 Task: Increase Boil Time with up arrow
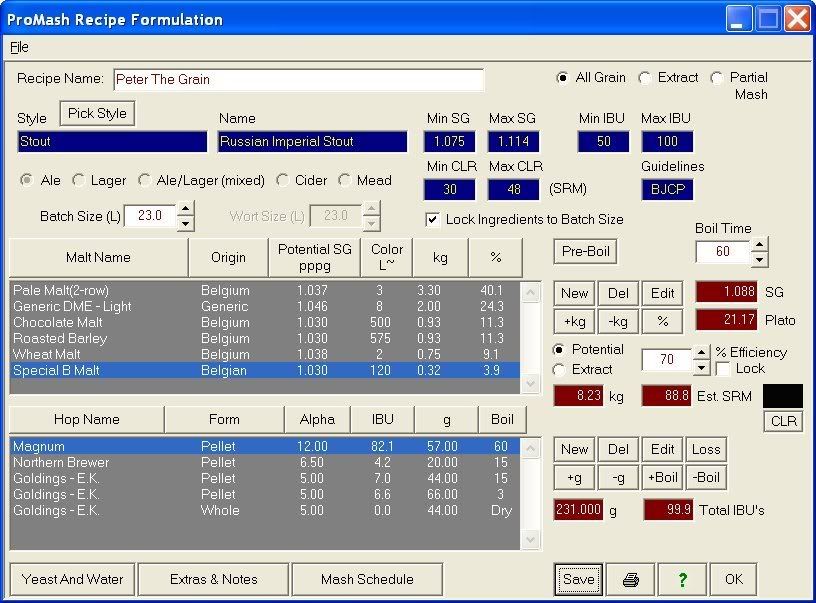pos(760,245)
